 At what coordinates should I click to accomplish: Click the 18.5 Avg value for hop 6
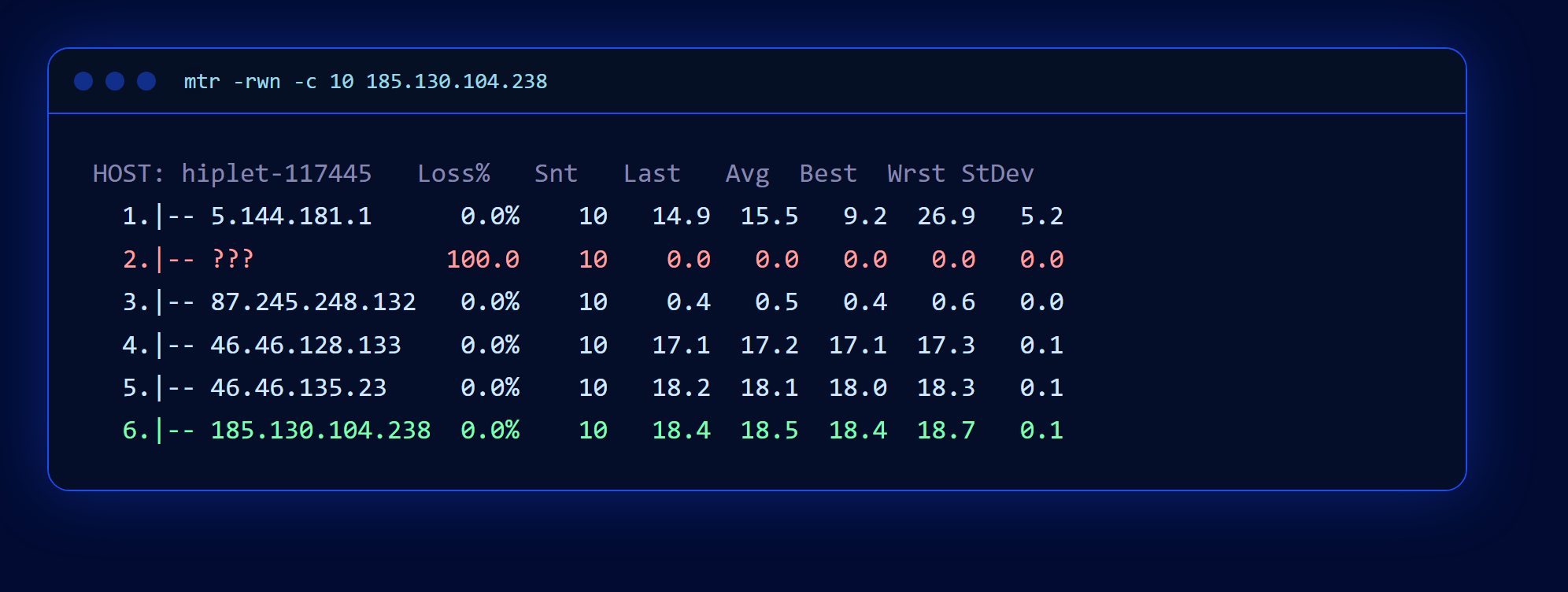click(770, 431)
